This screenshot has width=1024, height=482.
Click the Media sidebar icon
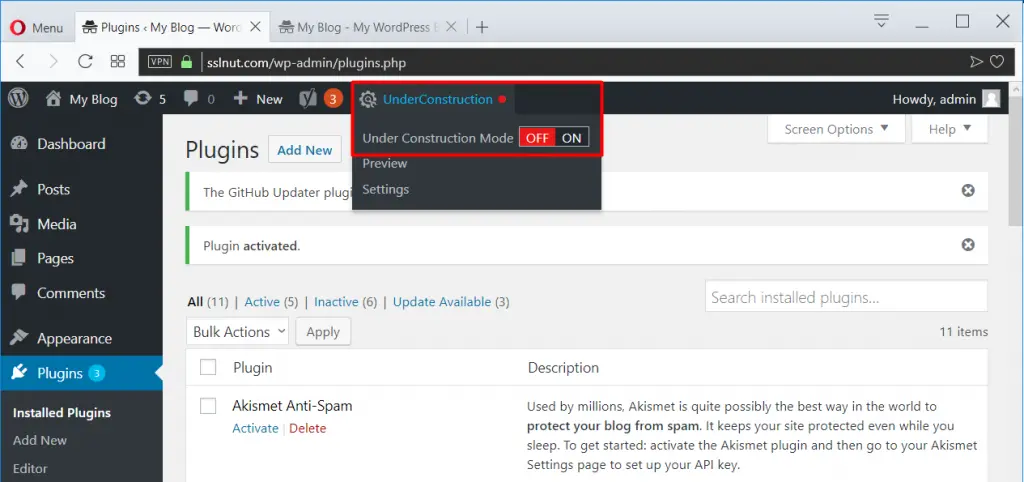[x=19, y=224]
